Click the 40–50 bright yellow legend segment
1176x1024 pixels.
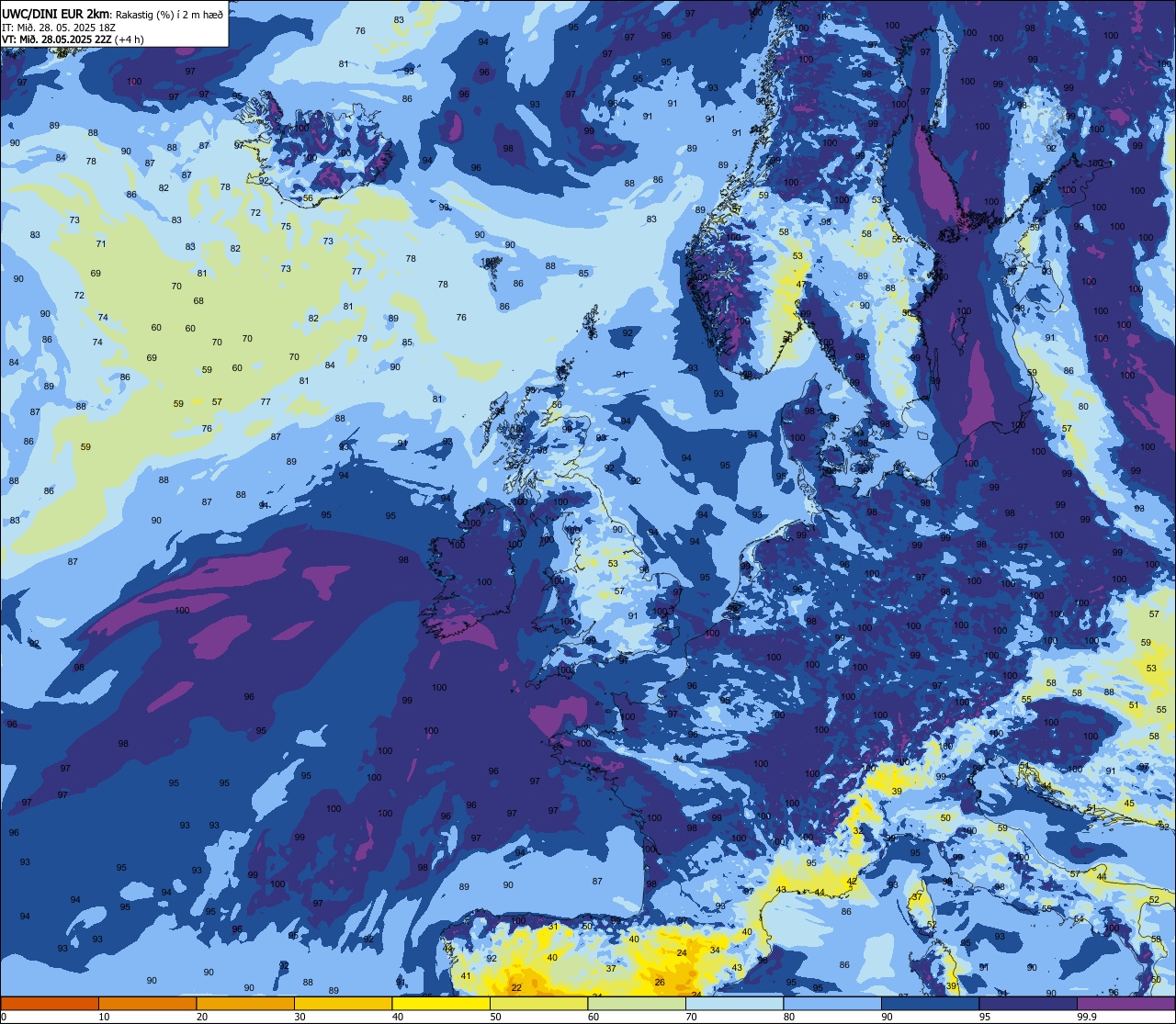(x=441, y=1003)
